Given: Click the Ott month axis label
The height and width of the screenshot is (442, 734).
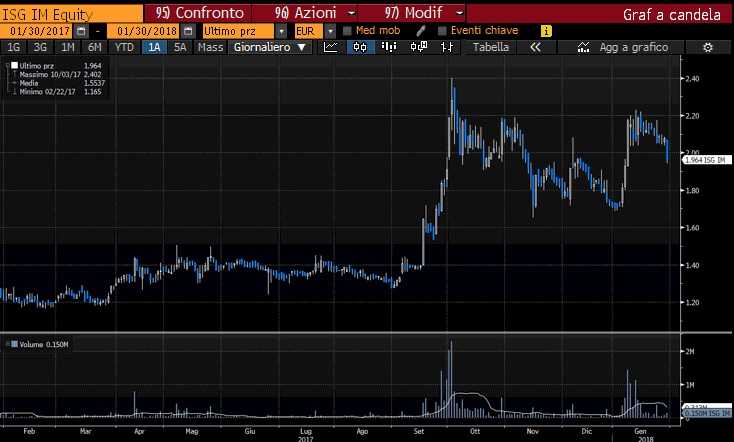Looking at the screenshot, I should [475, 431].
